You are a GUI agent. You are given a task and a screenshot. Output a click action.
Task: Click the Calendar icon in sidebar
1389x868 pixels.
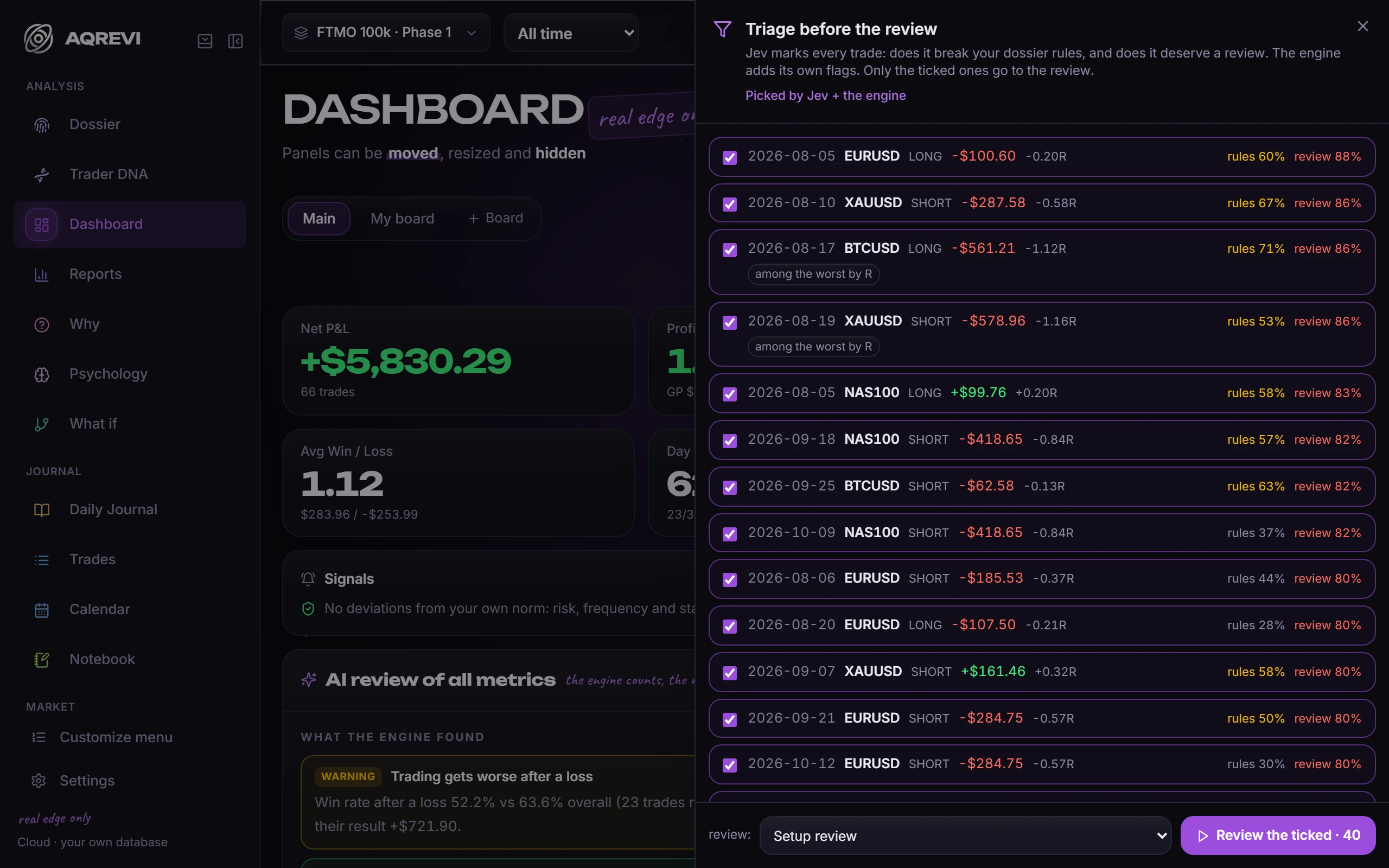pyautogui.click(x=41, y=610)
